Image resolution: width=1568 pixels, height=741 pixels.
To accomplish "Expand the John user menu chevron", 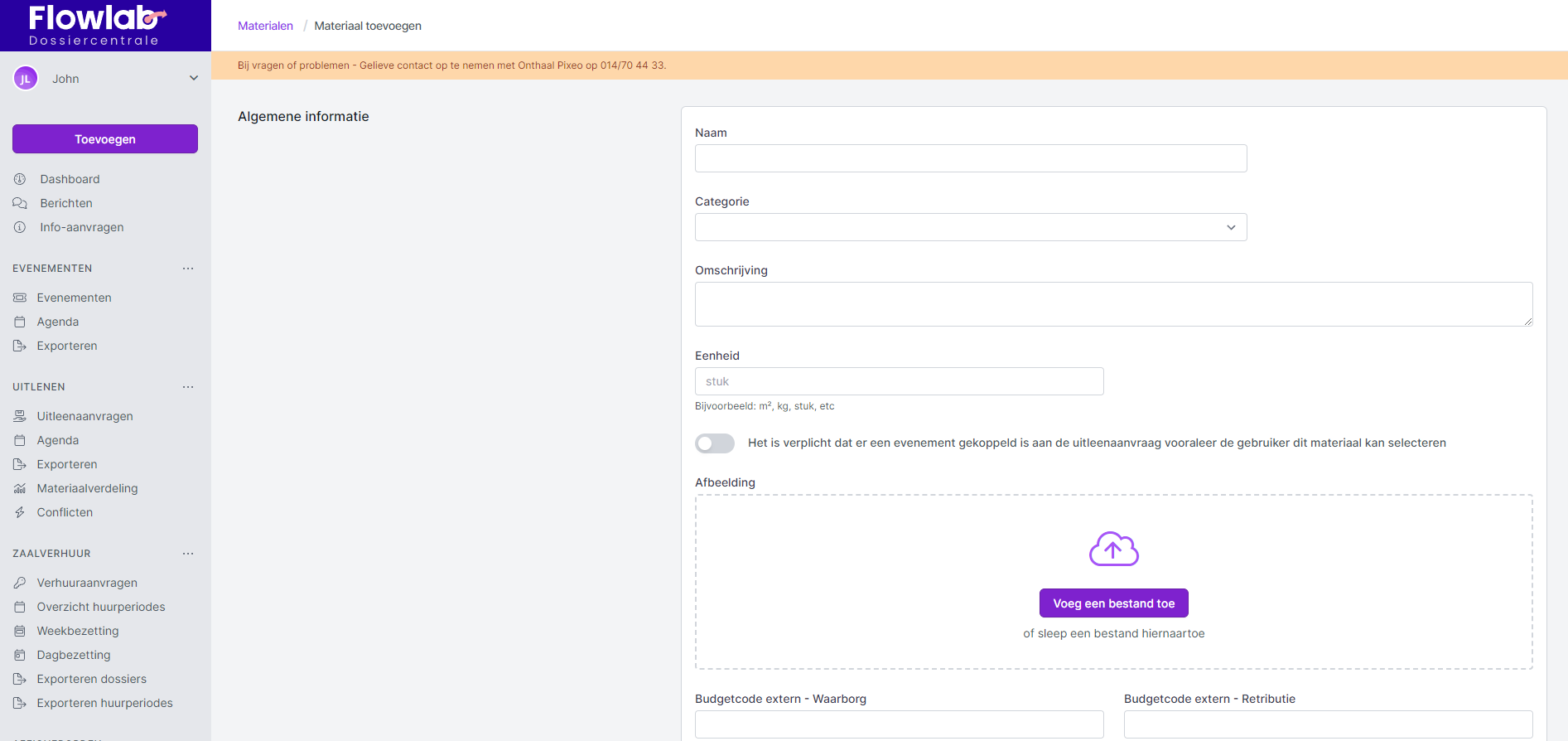I will (x=194, y=79).
